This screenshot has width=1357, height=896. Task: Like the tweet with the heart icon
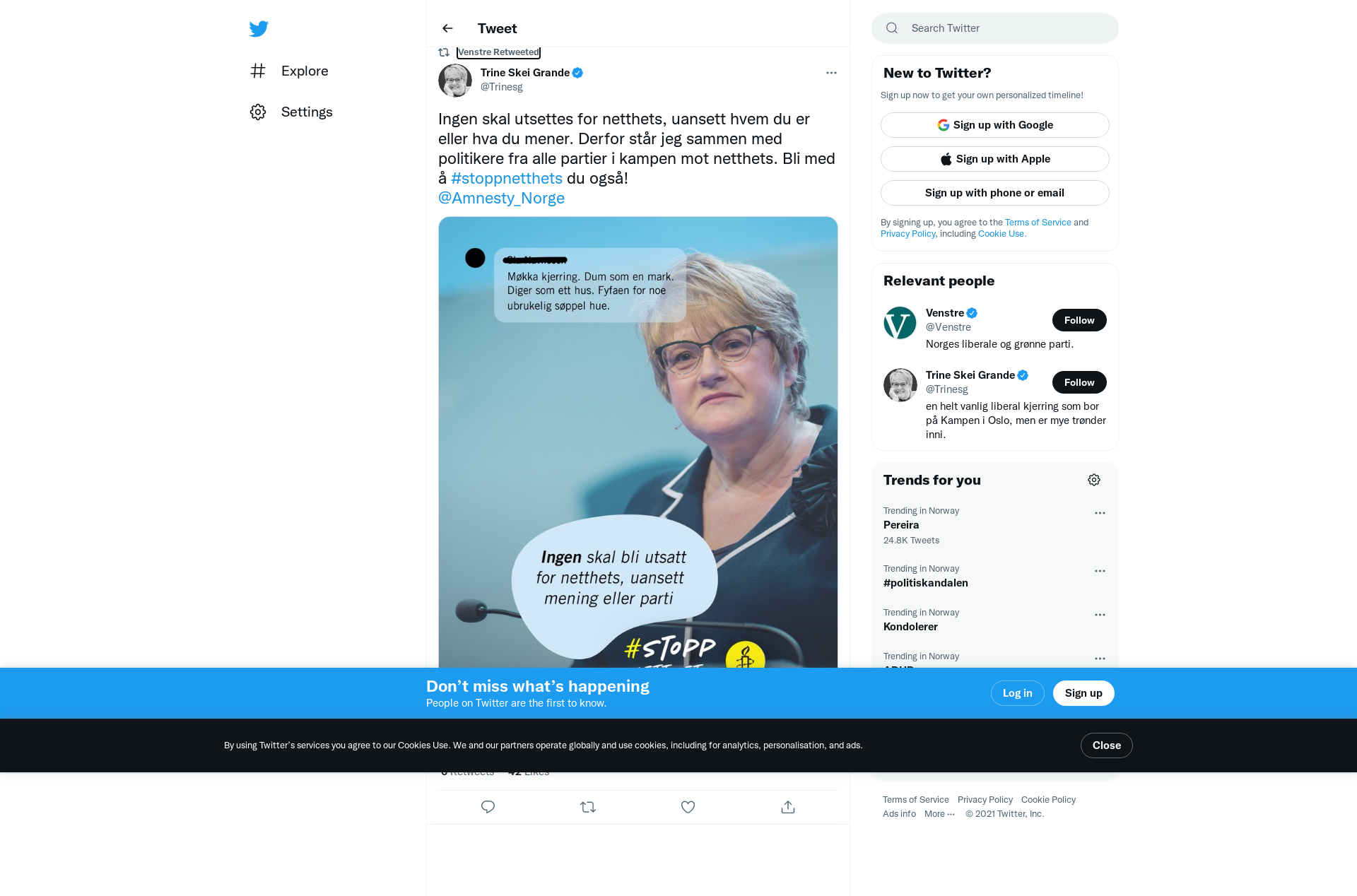(688, 807)
